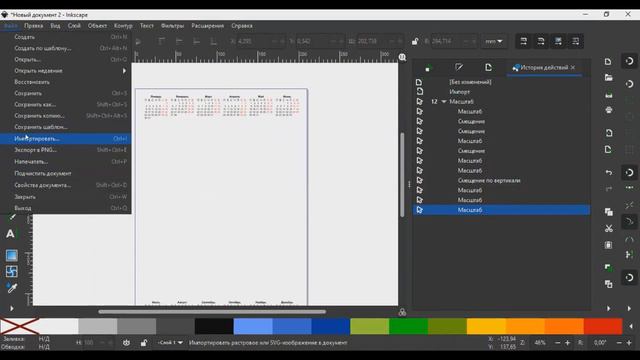This screenshot has width=640, height=360.
Task: Switch to История действий tab
Action: 544,67
